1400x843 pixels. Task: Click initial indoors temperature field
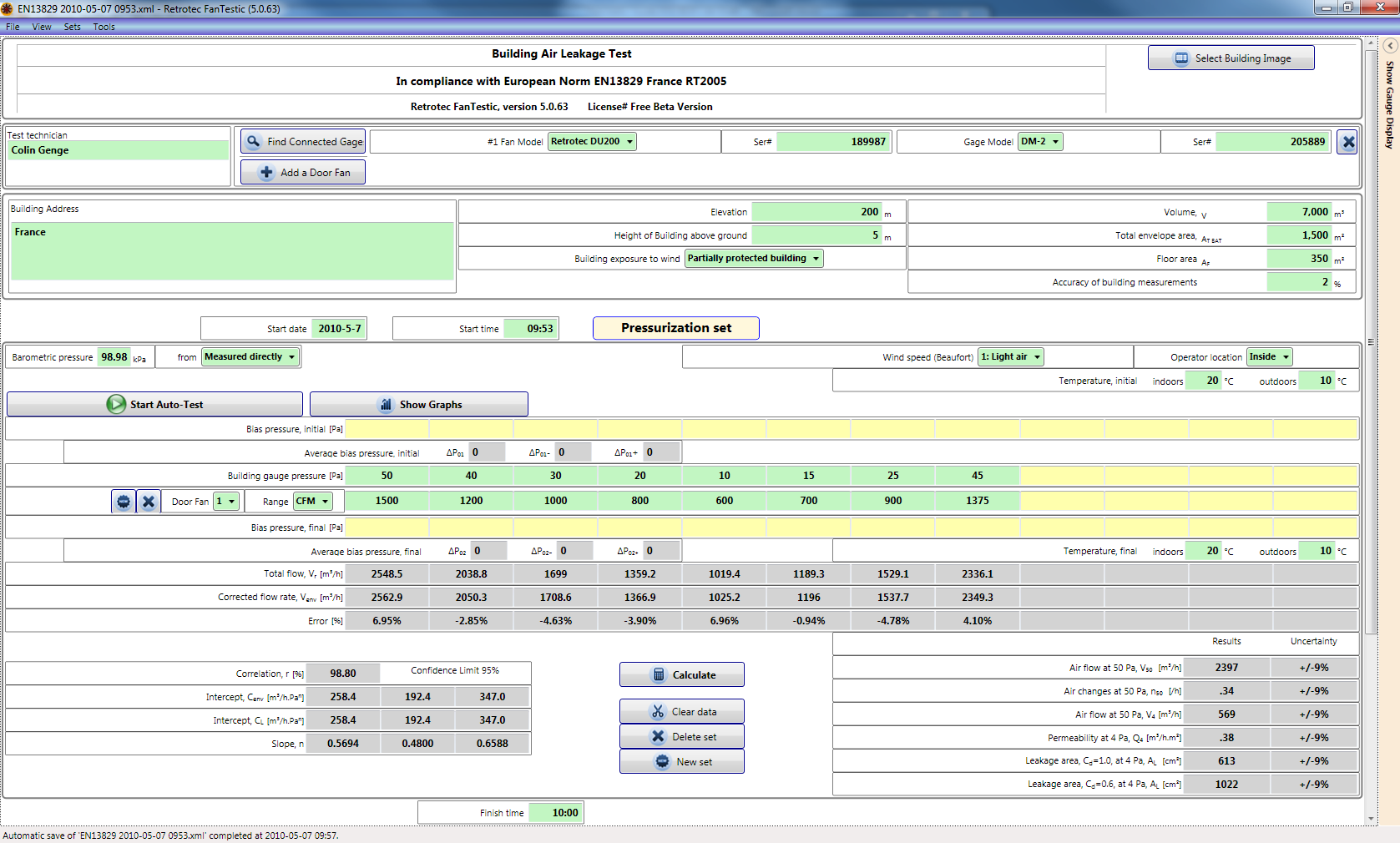coord(1204,381)
